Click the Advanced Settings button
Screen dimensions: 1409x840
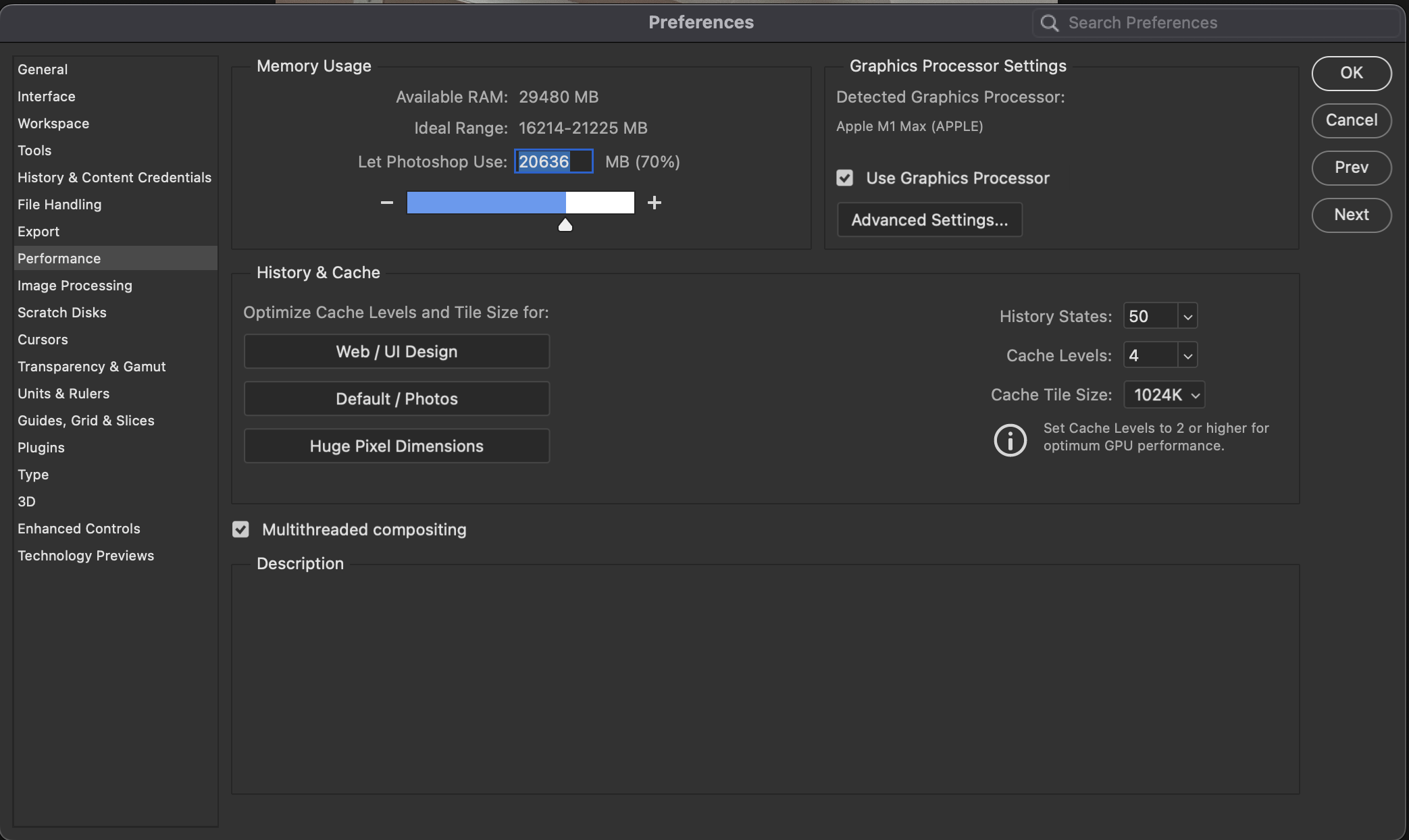coord(929,219)
